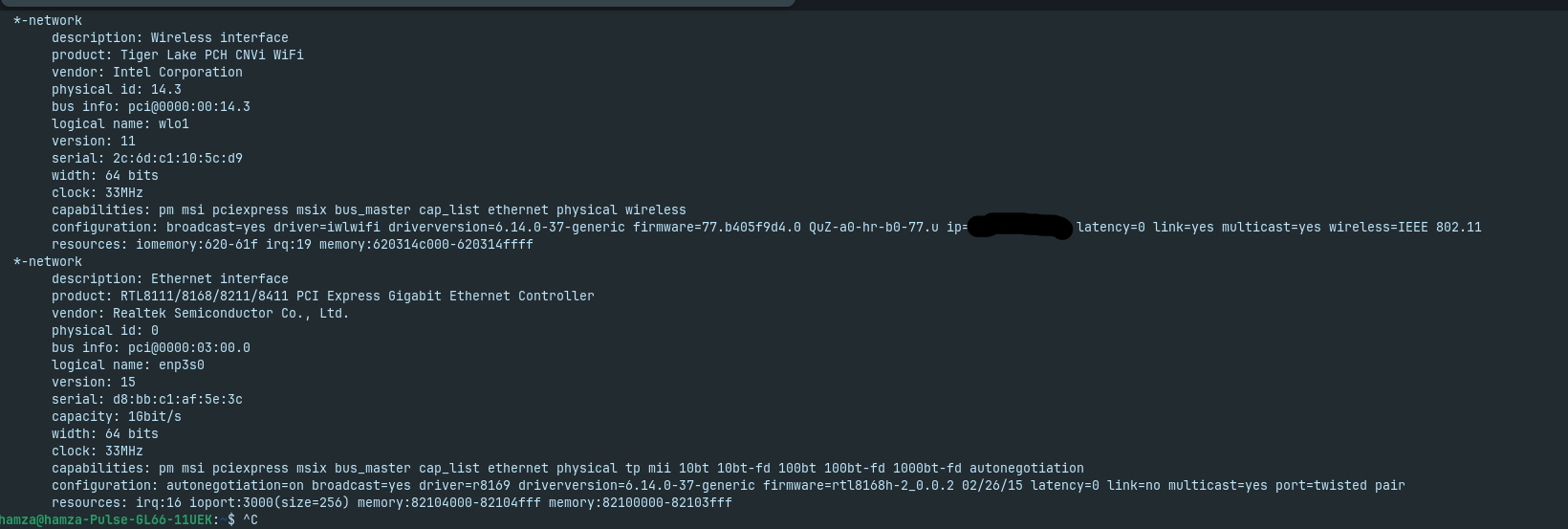Select the enp3s0 logical name
This screenshot has height=529, width=1568.
click(x=181, y=365)
